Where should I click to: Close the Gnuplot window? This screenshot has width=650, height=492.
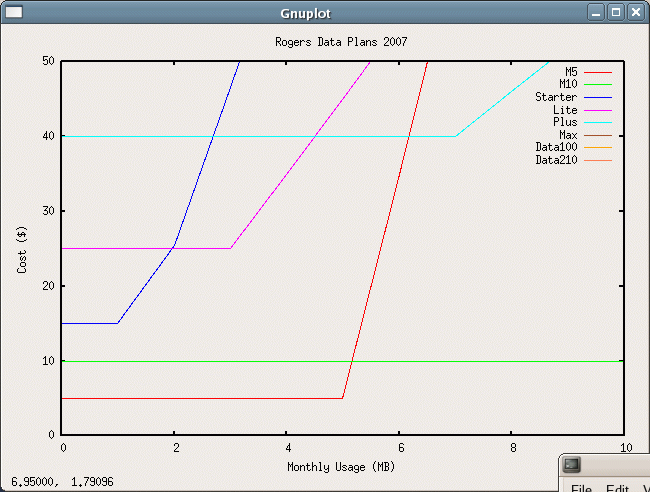click(x=636, y=12)
